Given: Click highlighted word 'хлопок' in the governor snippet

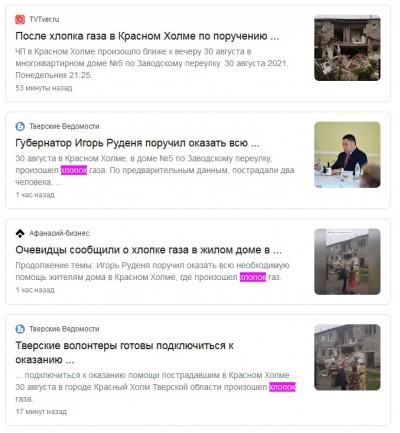Looking at the screenshot, I should (x=74, y=170).
